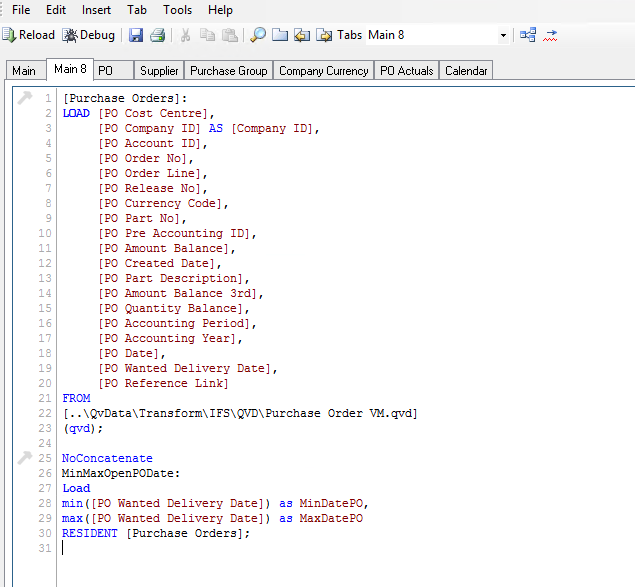Open the table viewer icon

(x=528, y=35)
